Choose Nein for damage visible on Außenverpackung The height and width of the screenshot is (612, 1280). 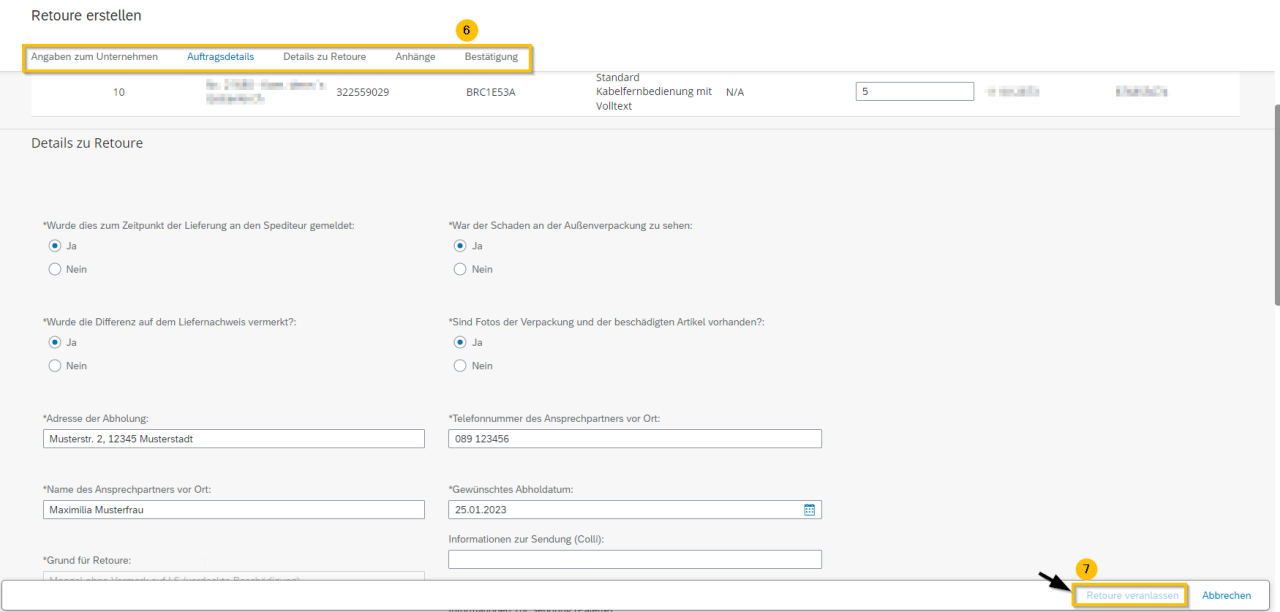pos(460,269)
